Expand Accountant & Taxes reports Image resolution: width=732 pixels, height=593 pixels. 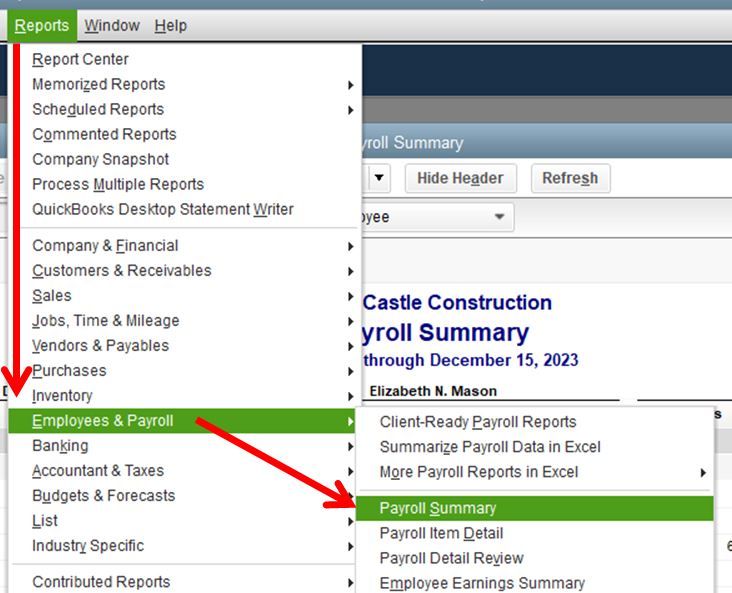(x=184, y=471)
